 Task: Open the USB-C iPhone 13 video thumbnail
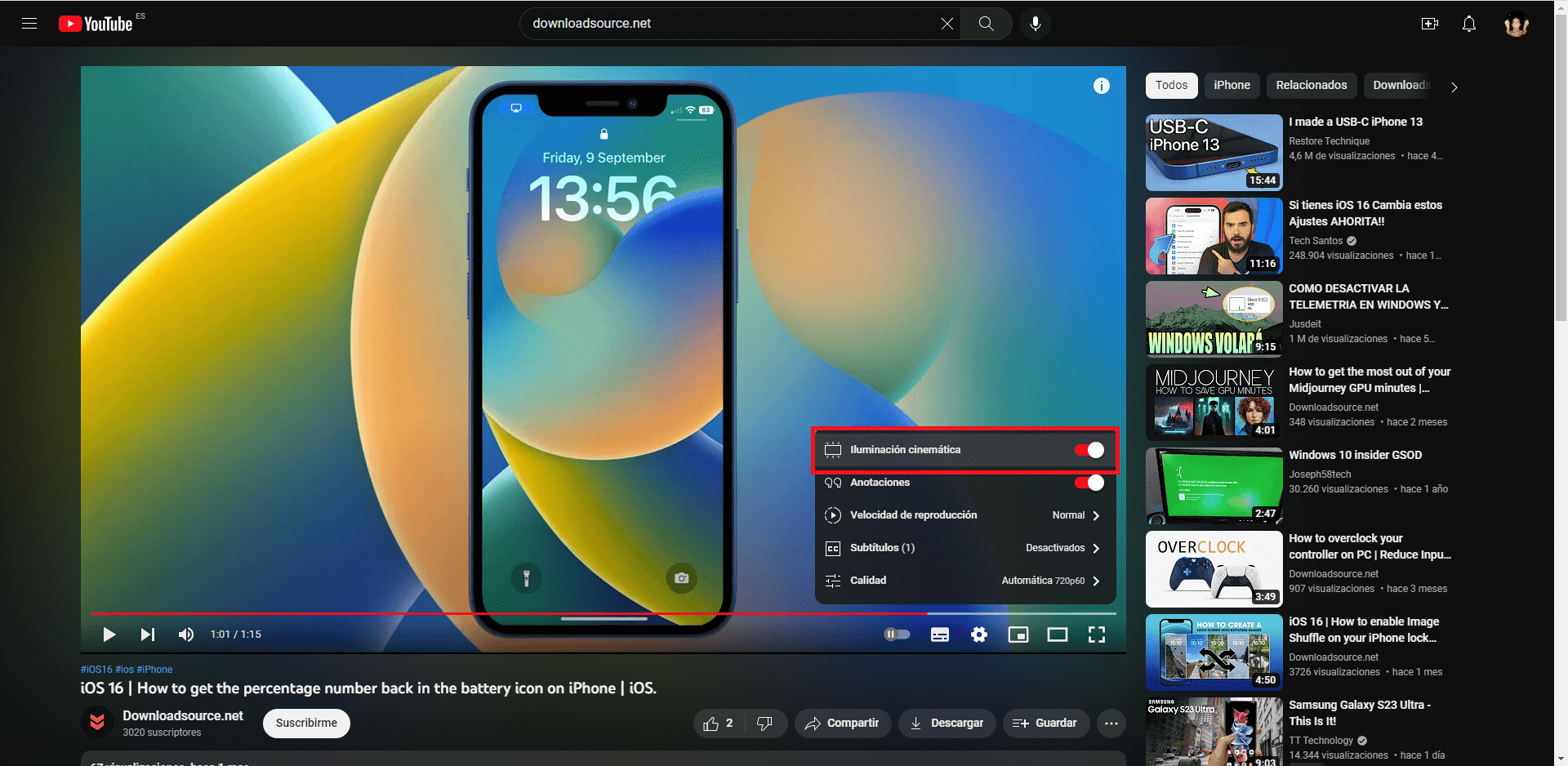tap(1214, 153)
